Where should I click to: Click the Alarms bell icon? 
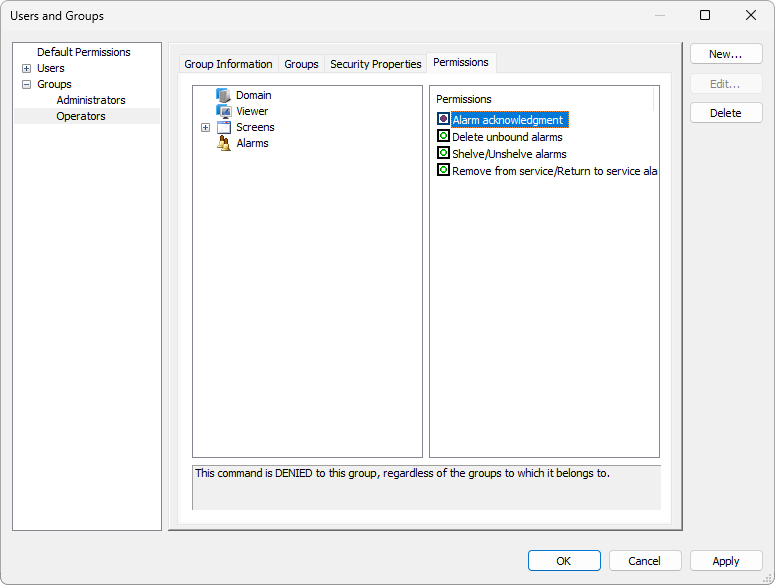coord(224,143)
